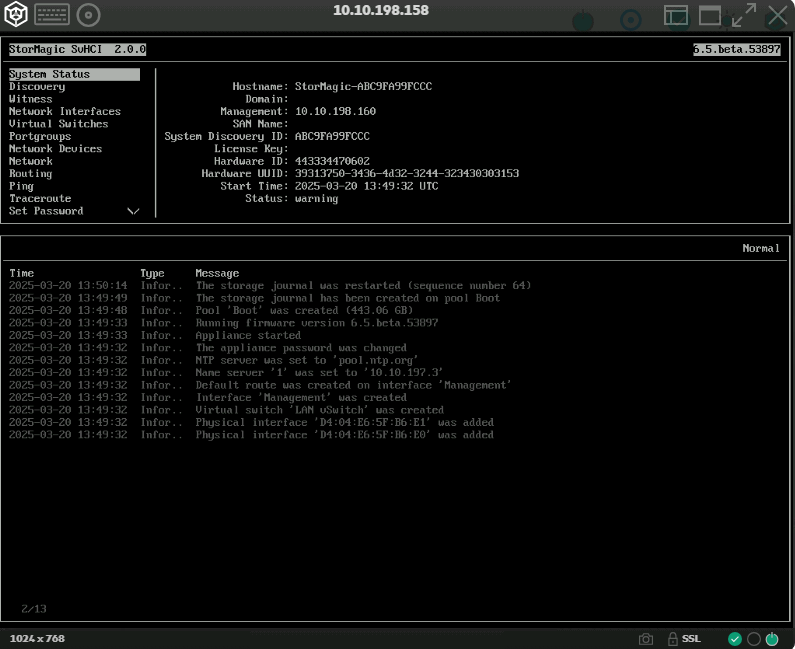Open the Traceroute menu entry
The height and width of the screenshot is (649, 795).
[40, 198]
